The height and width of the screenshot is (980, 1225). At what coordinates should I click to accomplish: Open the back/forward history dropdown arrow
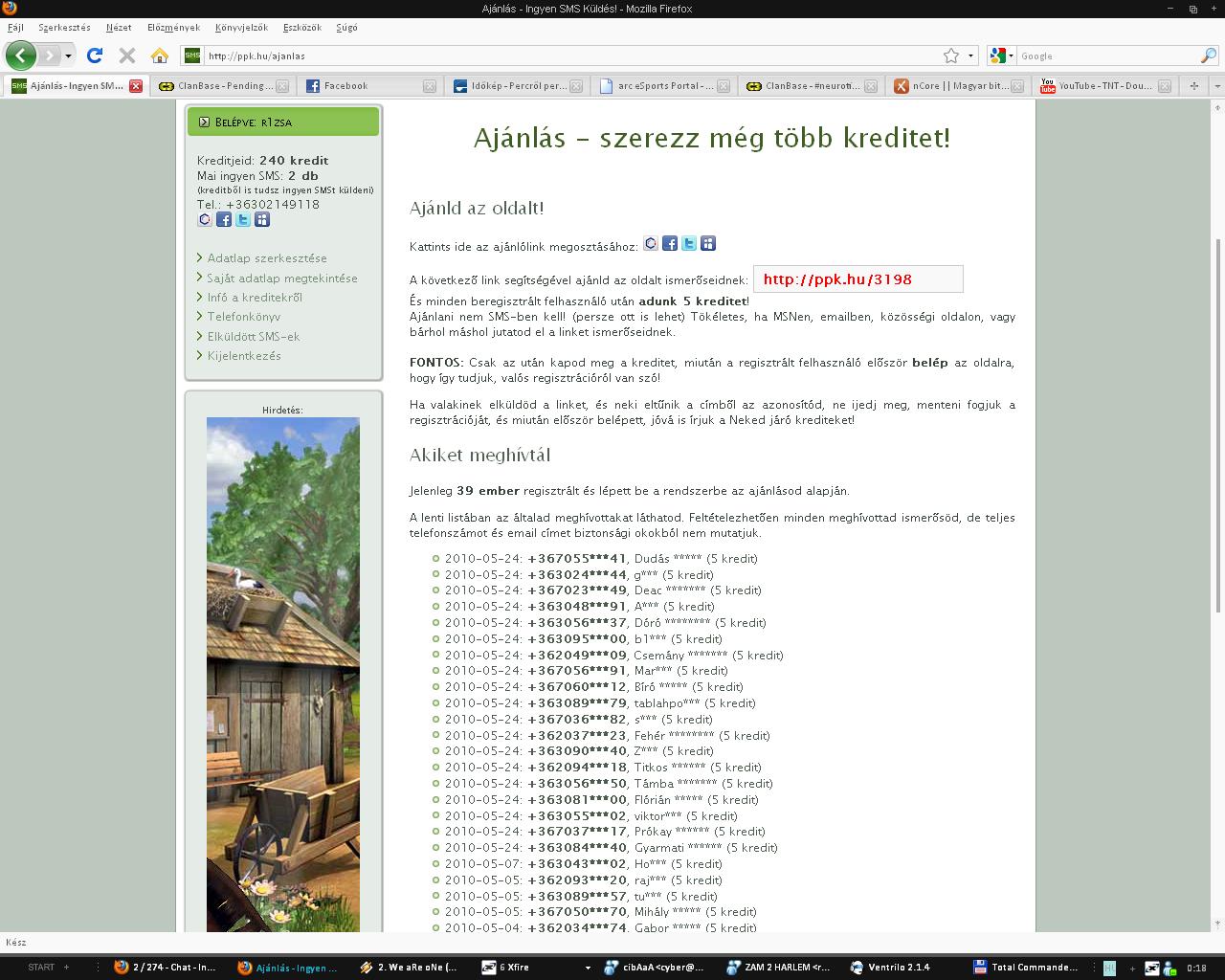[x=68, y=56]
